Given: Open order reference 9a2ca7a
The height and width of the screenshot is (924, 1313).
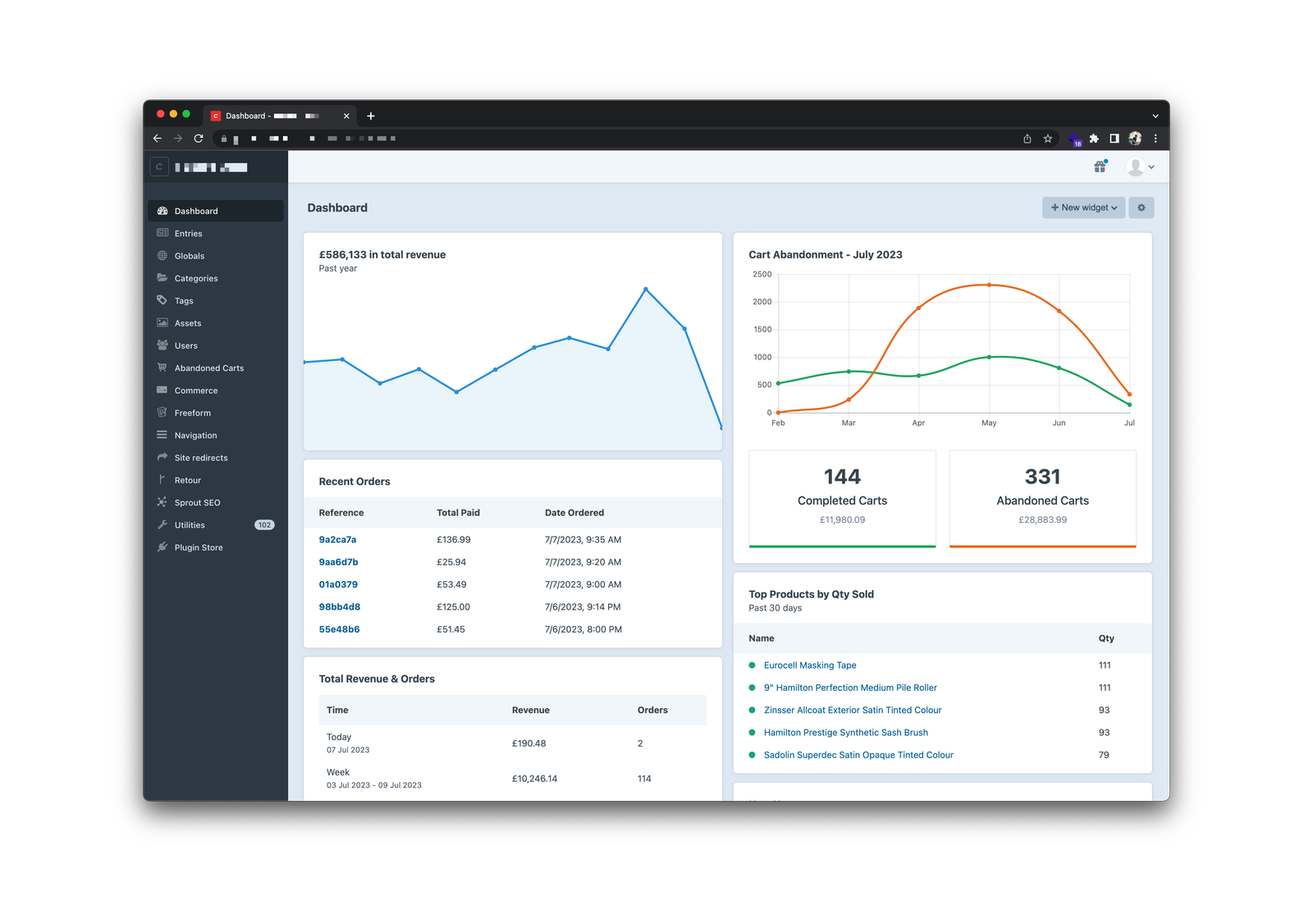Looking at the screenshot, I should click(337, 539).
